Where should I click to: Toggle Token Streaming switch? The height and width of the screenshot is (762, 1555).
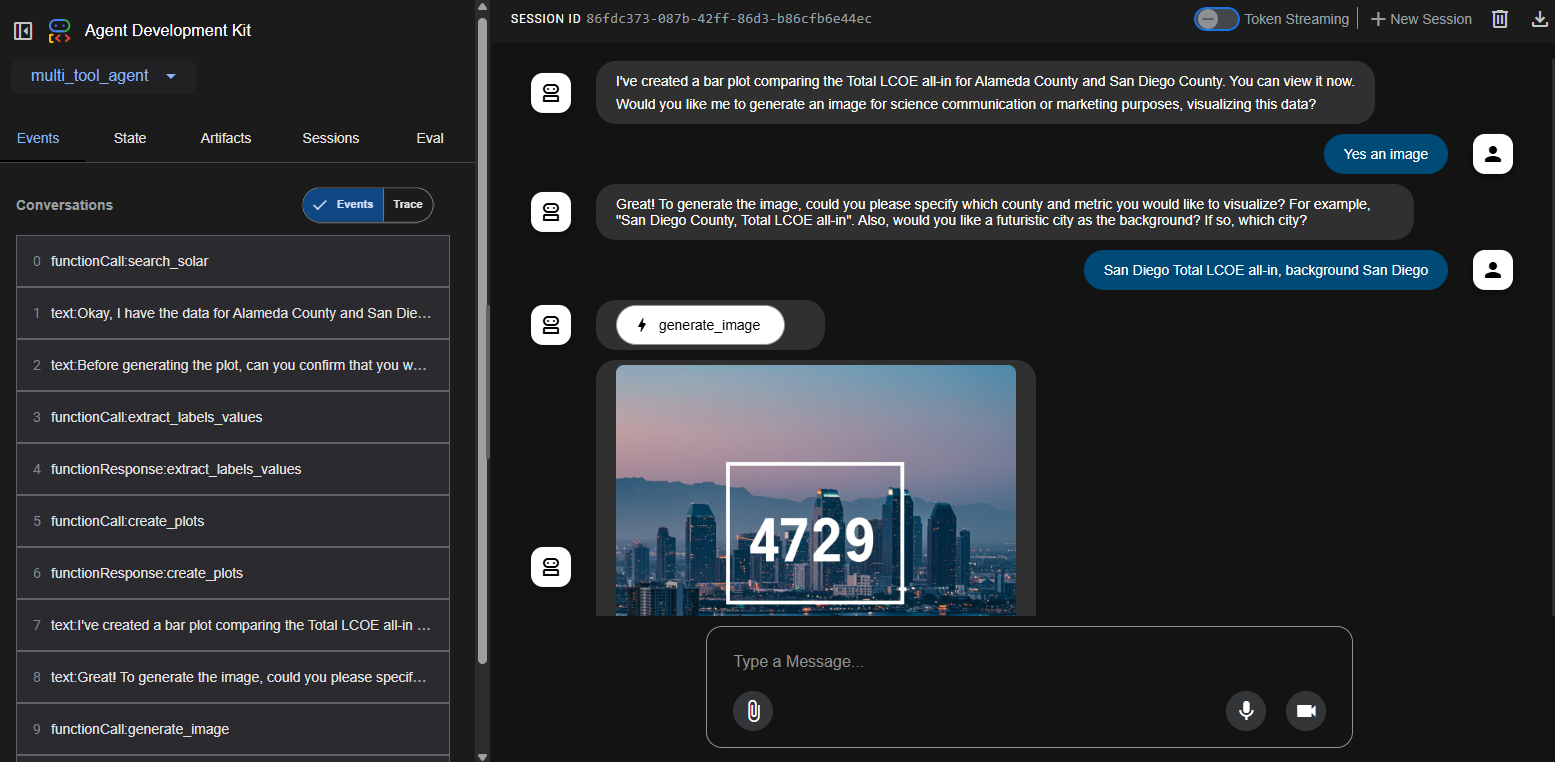[x=1216, y=19]
